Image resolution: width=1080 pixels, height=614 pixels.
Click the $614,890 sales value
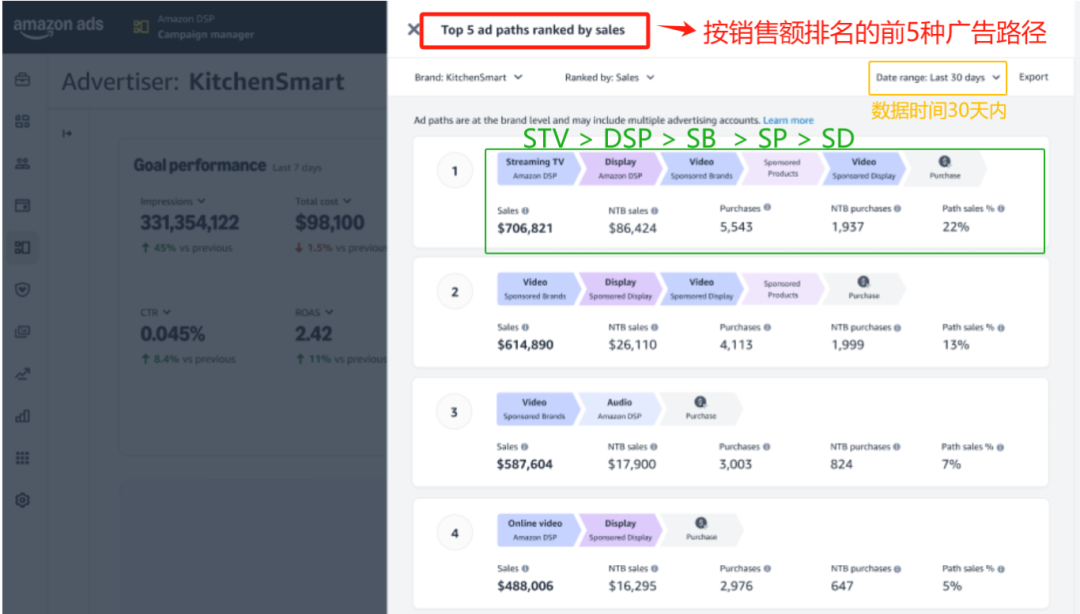[x=525, y=345]
